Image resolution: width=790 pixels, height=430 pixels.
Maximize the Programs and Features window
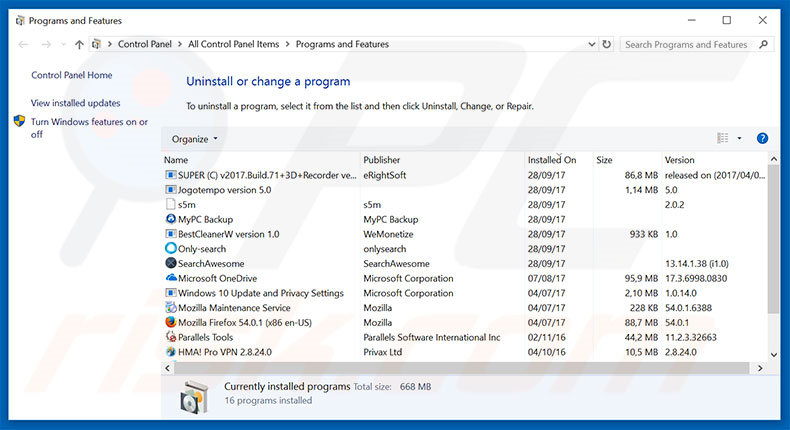tap(727, 20)
